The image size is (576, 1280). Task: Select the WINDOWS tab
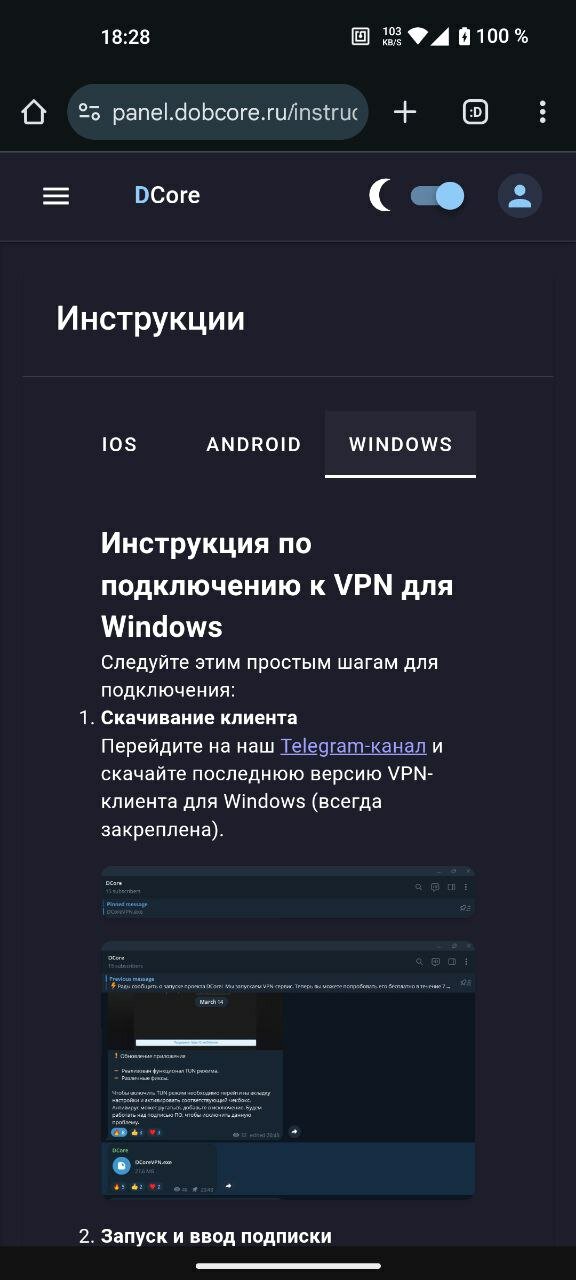tap(400, 445)
